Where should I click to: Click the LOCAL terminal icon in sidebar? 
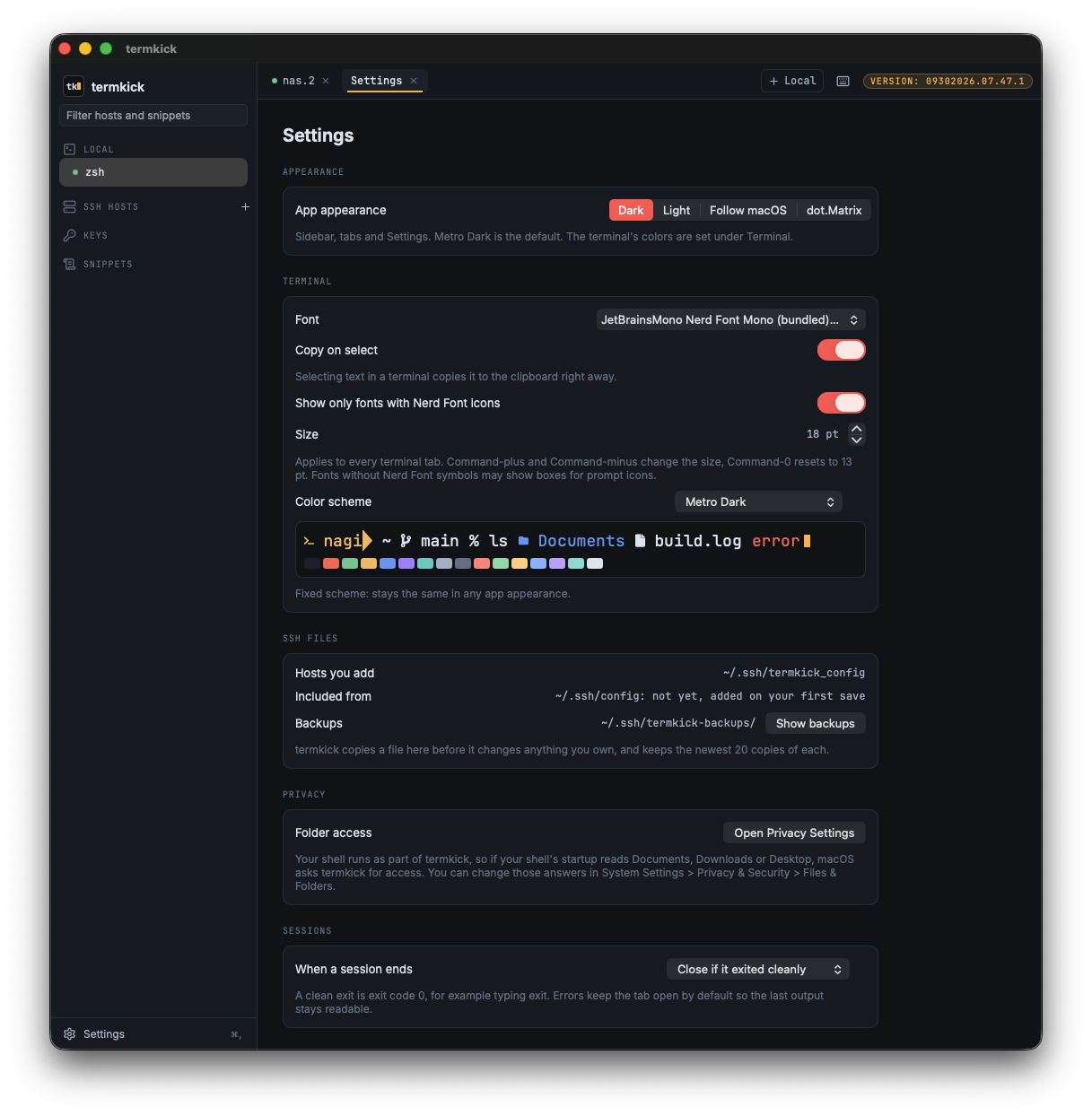coord(69,149)
